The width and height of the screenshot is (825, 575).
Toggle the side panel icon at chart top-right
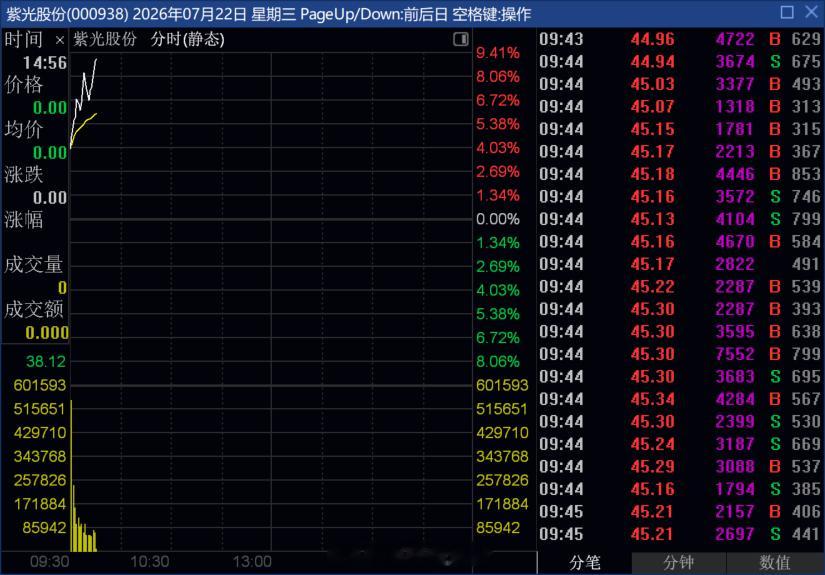(460, 39)
